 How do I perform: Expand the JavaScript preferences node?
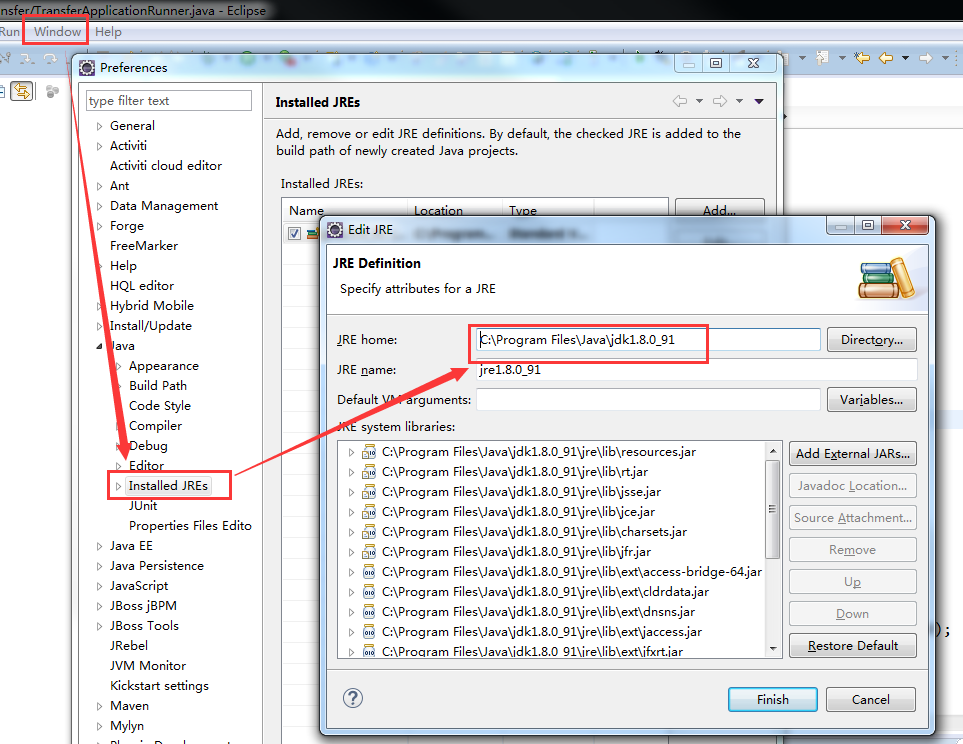(99, 586)
